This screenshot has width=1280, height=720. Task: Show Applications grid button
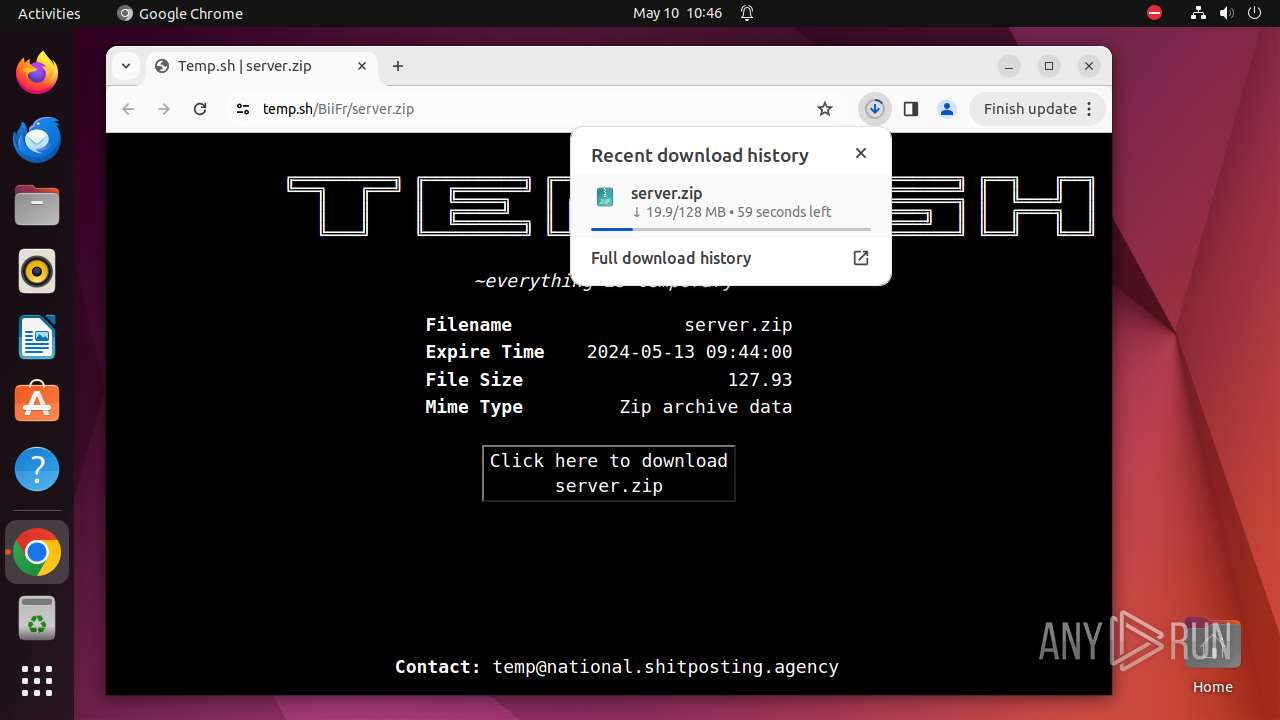point(37,681)
